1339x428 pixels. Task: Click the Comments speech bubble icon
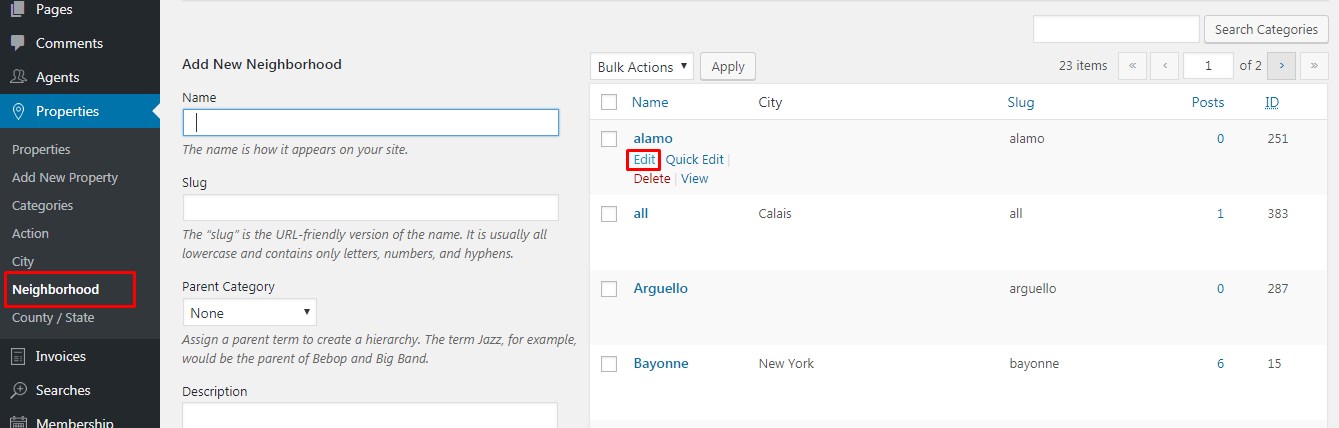point(18,43)
